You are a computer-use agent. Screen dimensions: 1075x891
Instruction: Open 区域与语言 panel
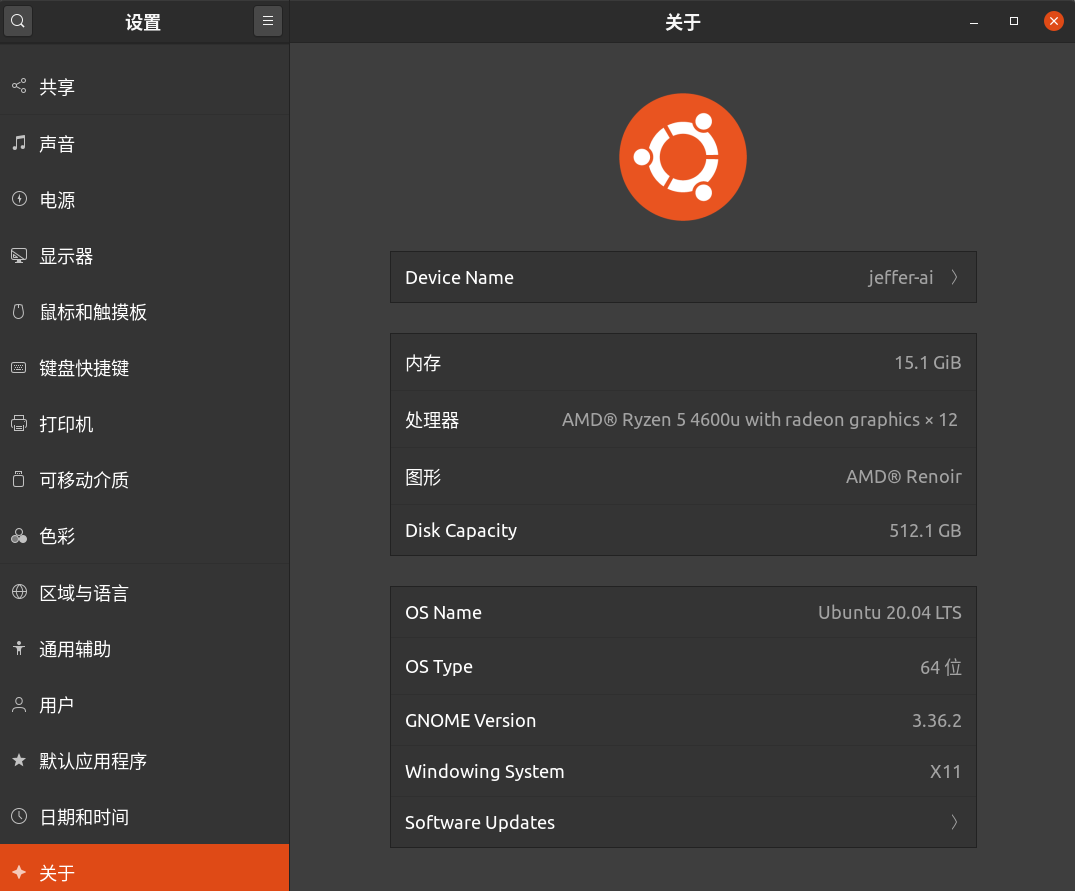[145, 593]
